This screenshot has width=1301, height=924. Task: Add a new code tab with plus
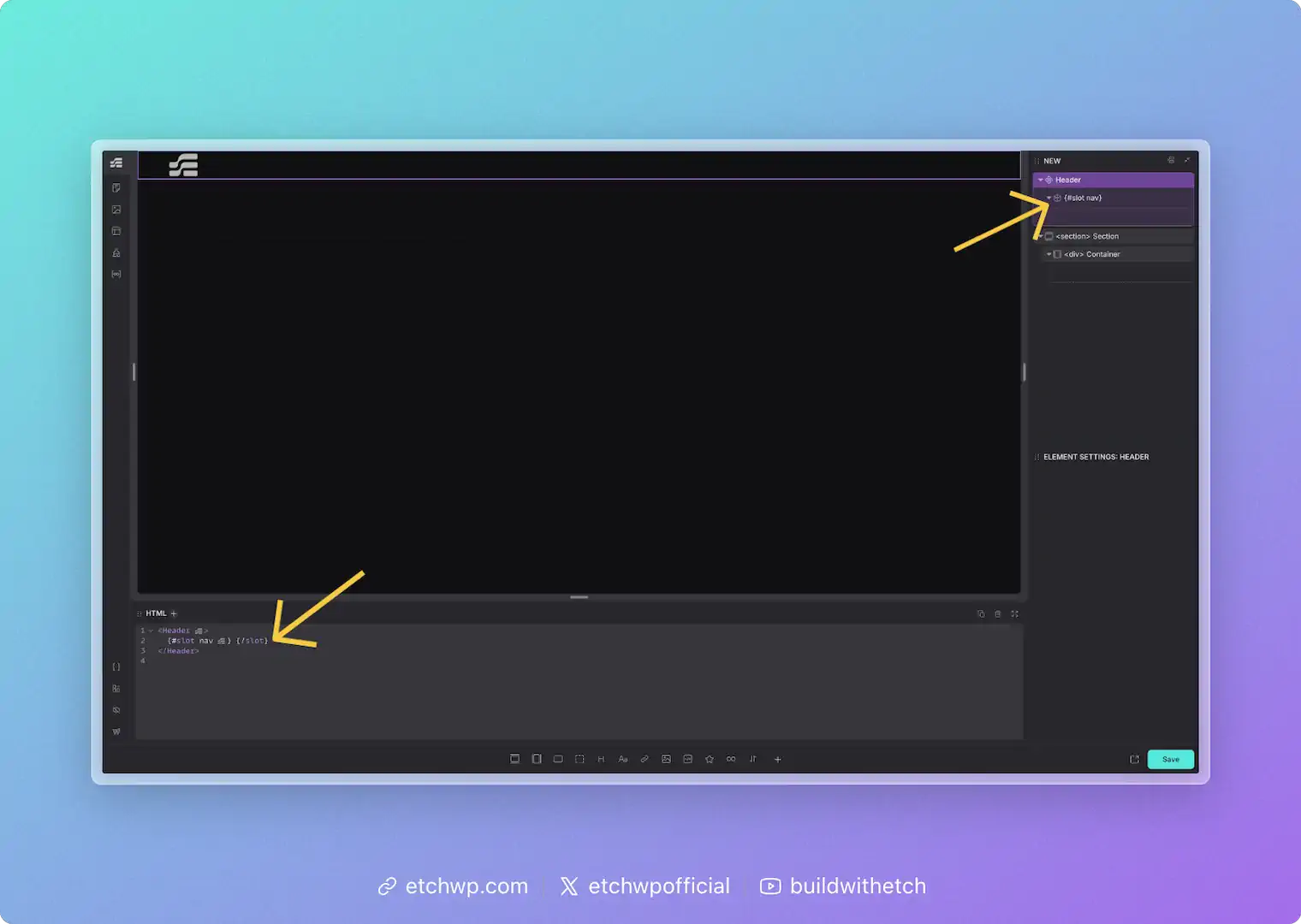point(174,613)
